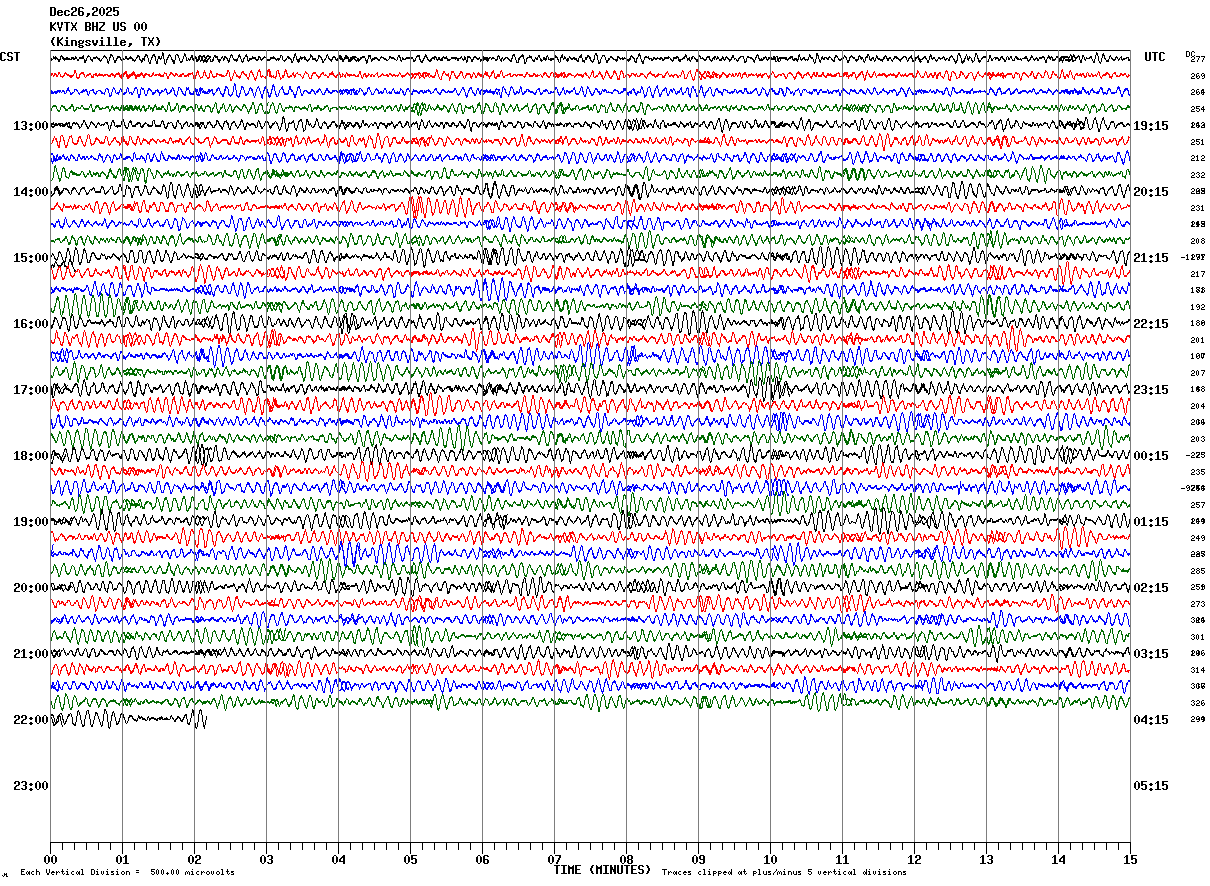Click the UTC timezone label
This screenshot has width=1210, height=886.
(1155, 57)
